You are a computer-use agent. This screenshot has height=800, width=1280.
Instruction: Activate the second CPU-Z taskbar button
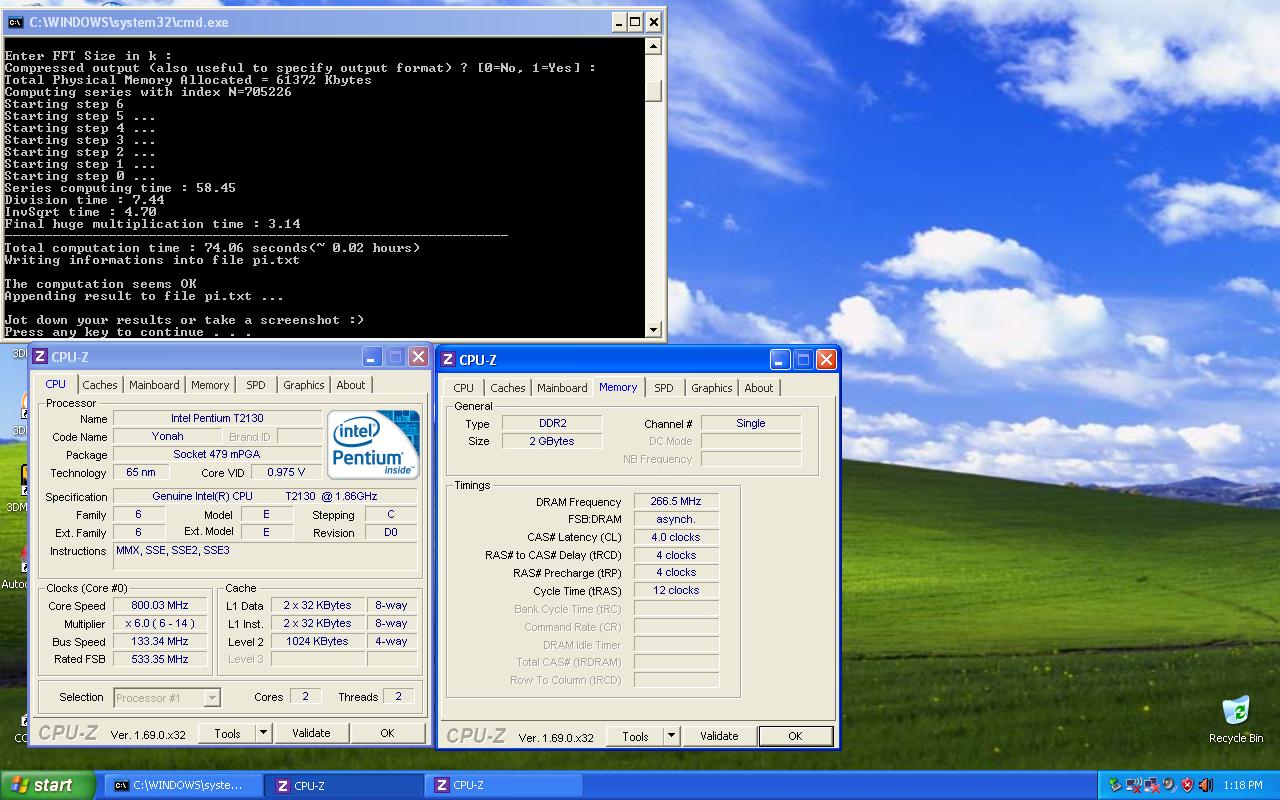click(505, 786)
